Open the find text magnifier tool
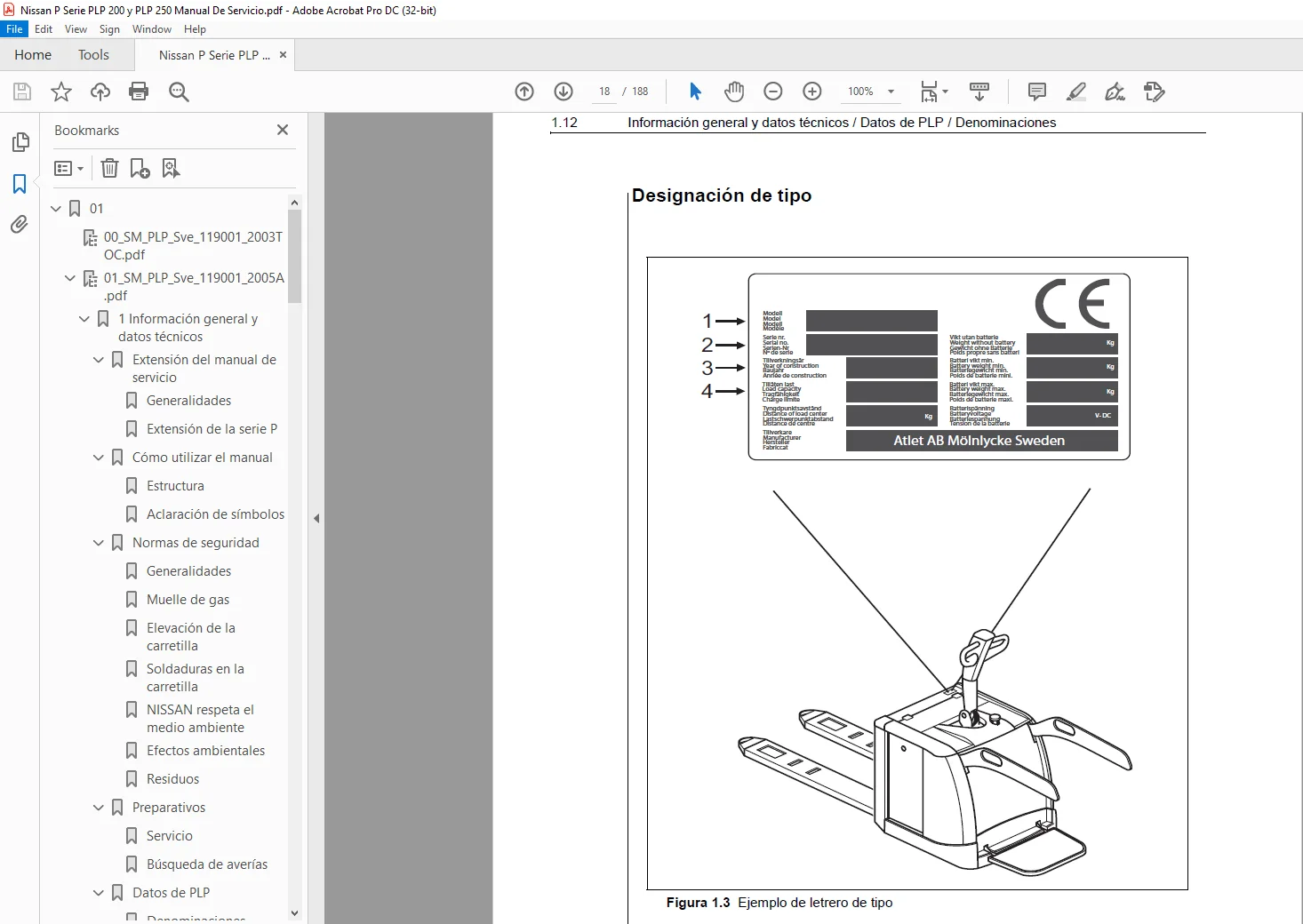 pyautogui.click(x=179, y=92)
